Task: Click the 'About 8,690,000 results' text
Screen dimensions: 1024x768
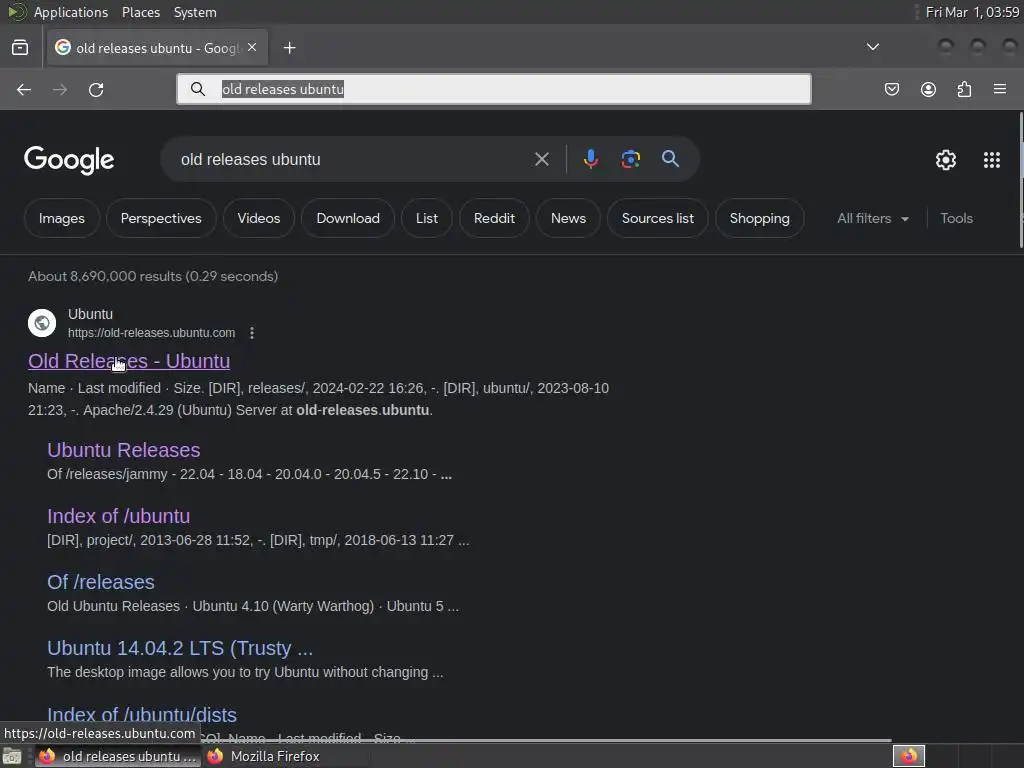Action: pos(153,276)
